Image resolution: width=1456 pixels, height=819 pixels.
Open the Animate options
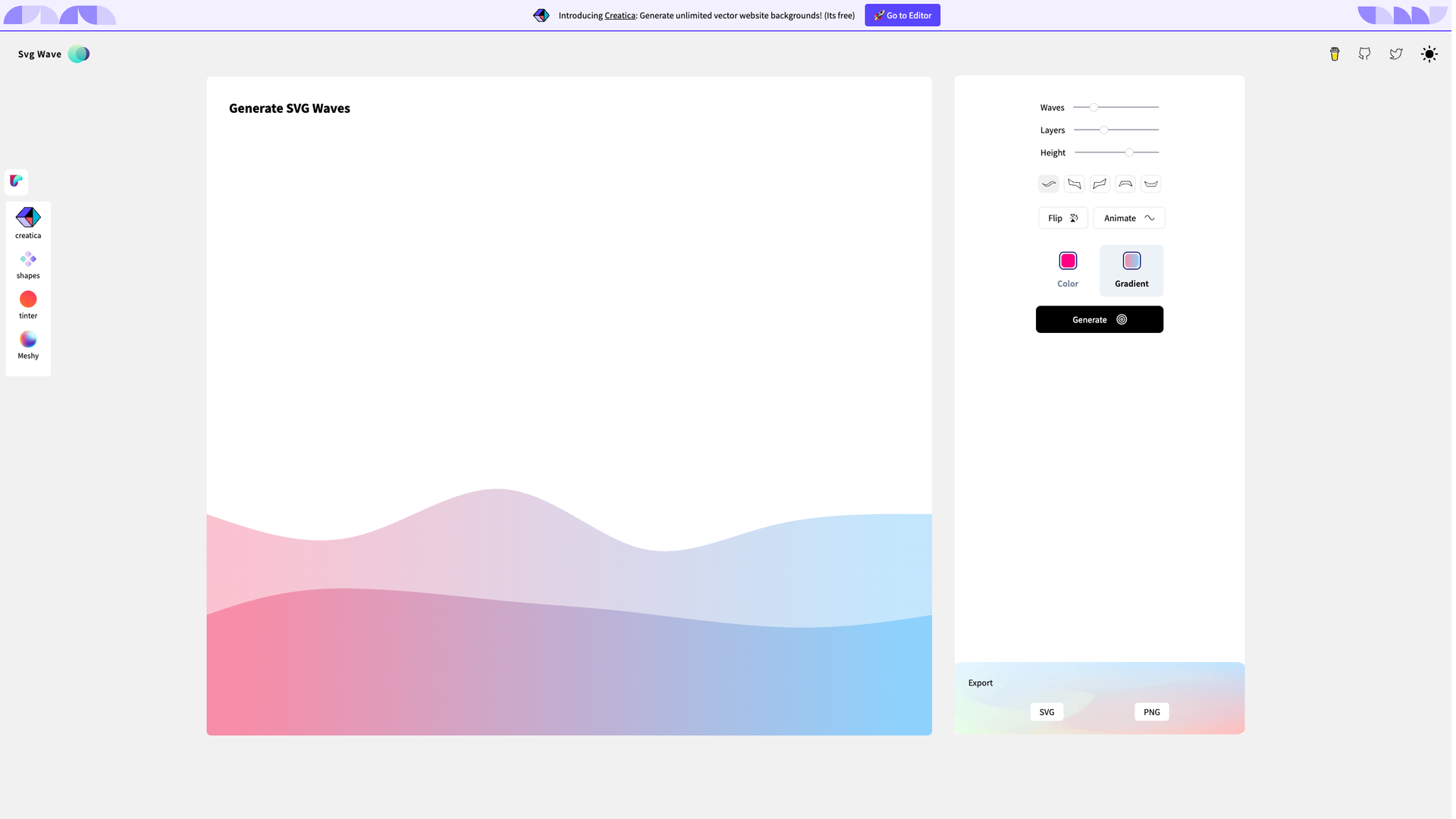(1128, 218)
